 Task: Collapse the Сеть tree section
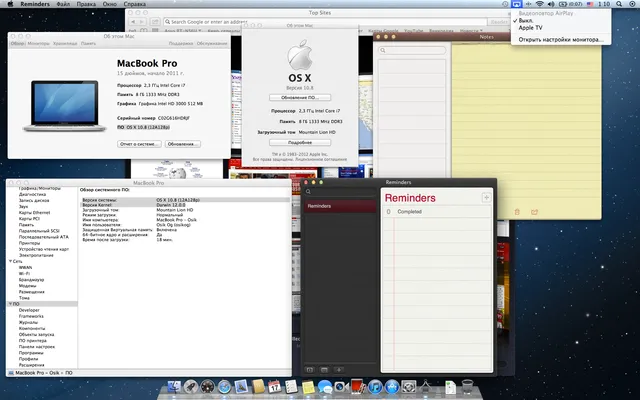tap(11, 261)
